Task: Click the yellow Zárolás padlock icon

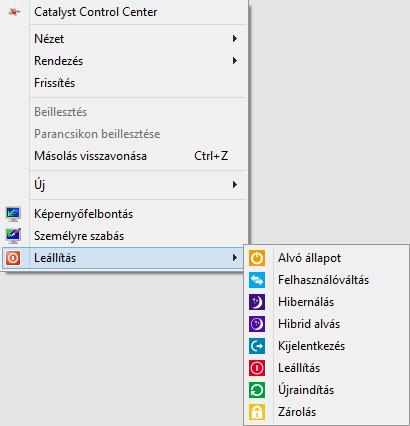Action: coord(257,412)
